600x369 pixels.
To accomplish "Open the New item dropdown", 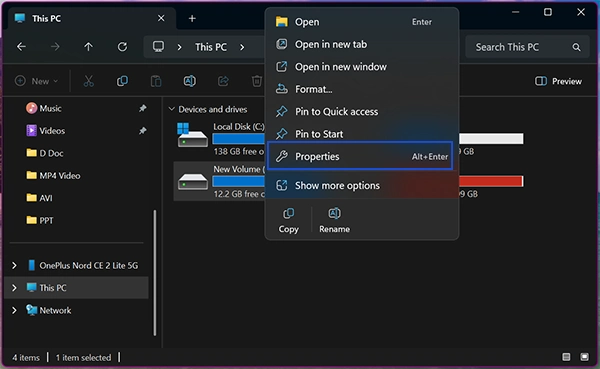I will pyautogui.click(x=36, y=81).
